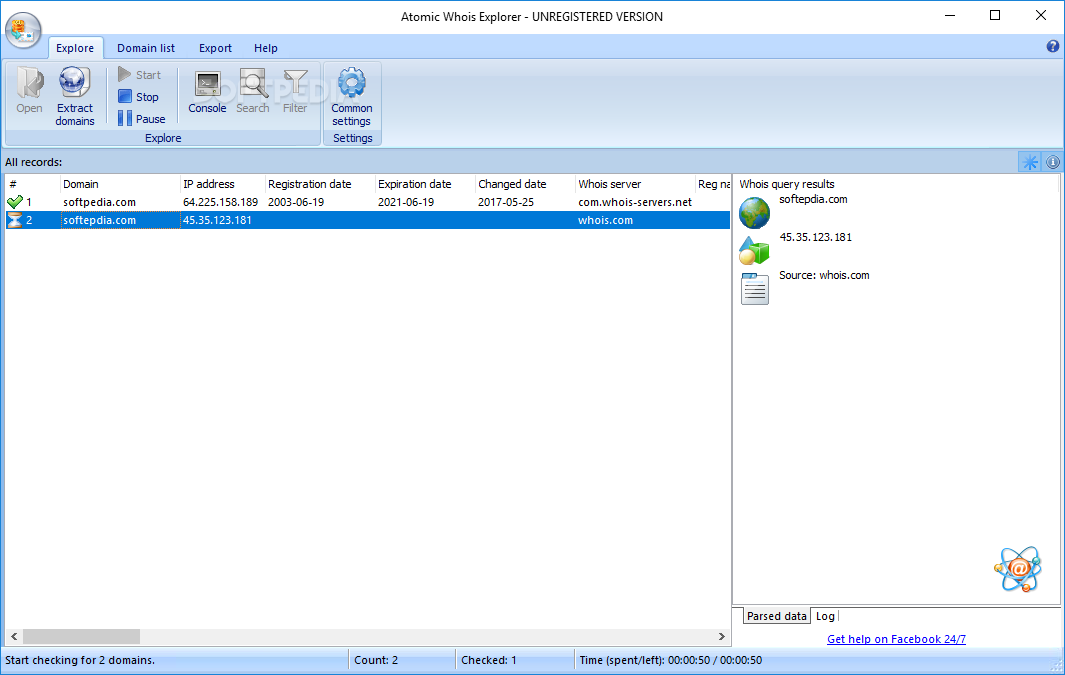Toggle the info panel button
Image resolution: width=1065 pixels, height=675 pixels.
click(x=1052, y=162)
